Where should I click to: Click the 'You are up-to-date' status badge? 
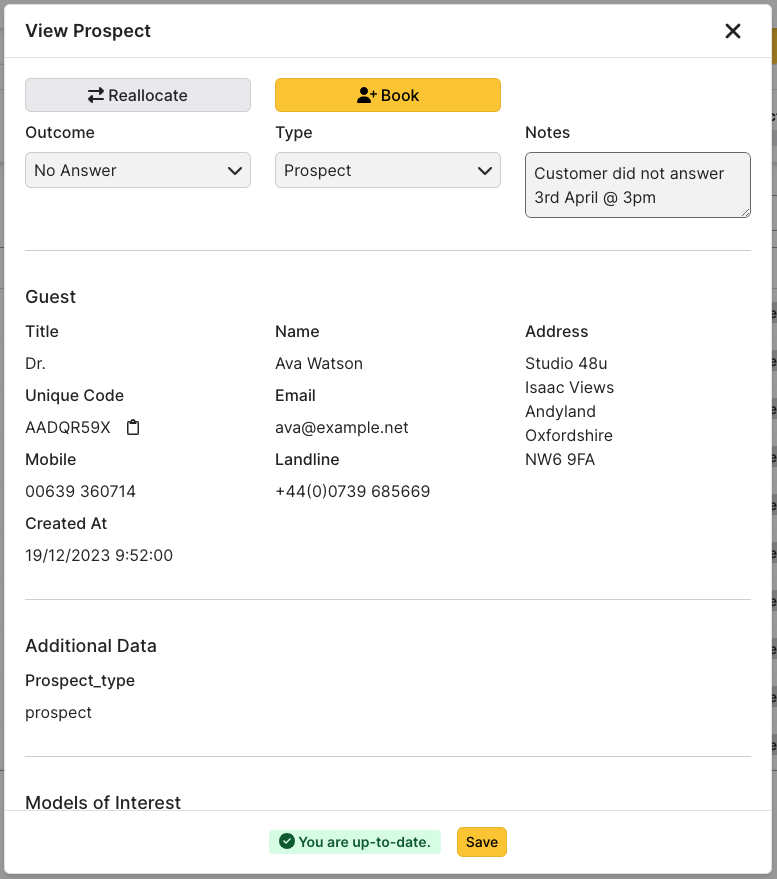(x=355, y=842)
